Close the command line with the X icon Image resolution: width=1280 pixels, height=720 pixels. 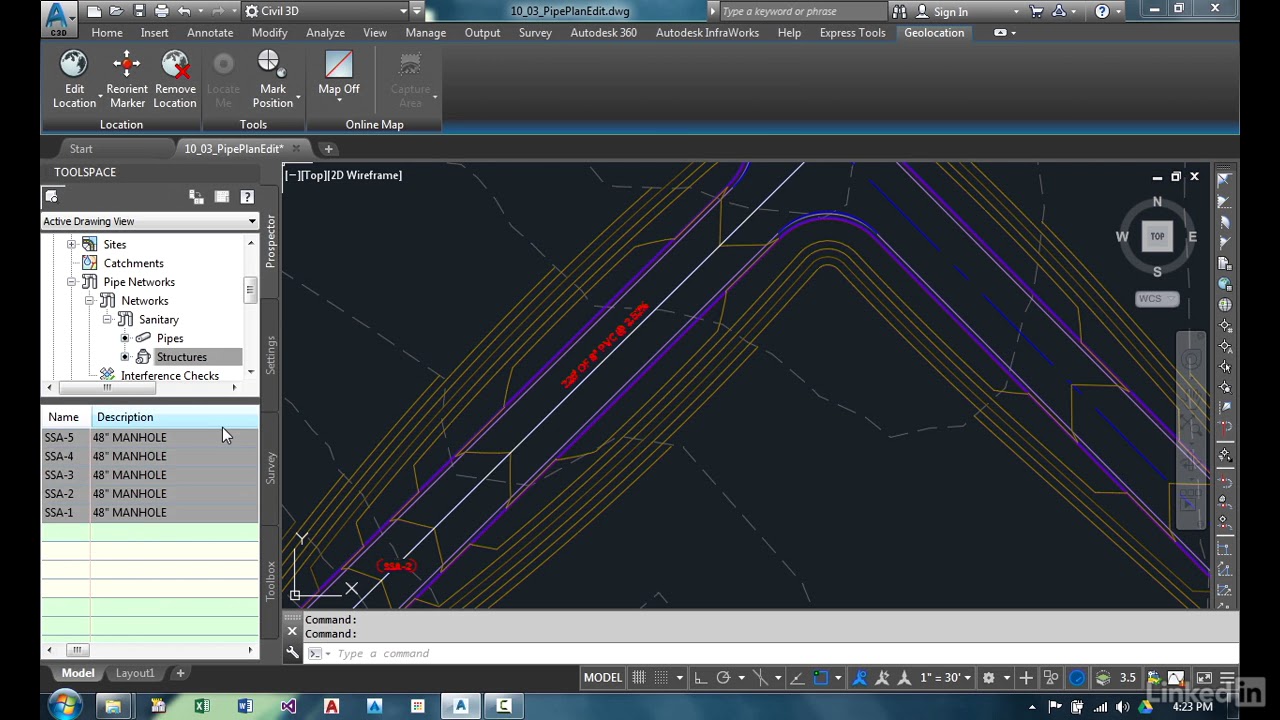click(x=292, y=631)
